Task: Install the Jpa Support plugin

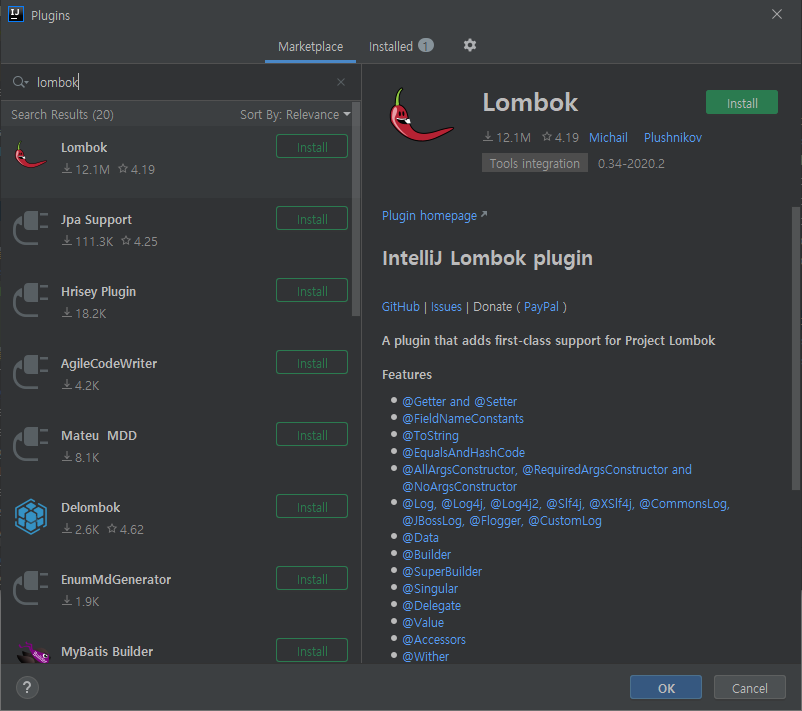Action: point(312,219)
